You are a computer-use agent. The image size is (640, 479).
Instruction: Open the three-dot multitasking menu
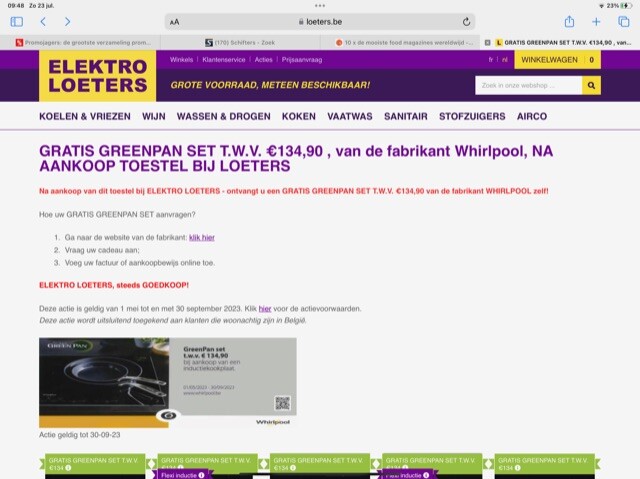click(x=320, y=6)
